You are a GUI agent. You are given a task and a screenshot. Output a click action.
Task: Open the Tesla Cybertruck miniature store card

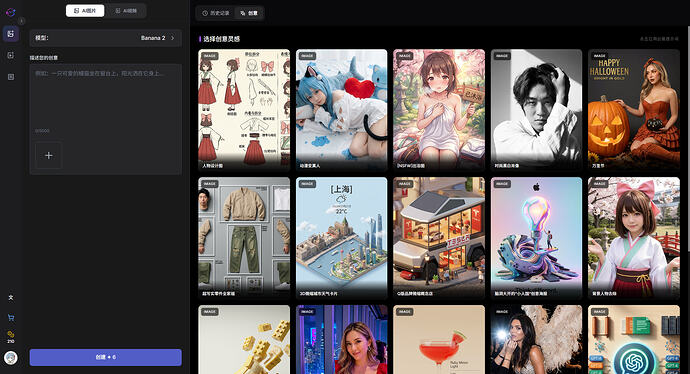(439, 238)
